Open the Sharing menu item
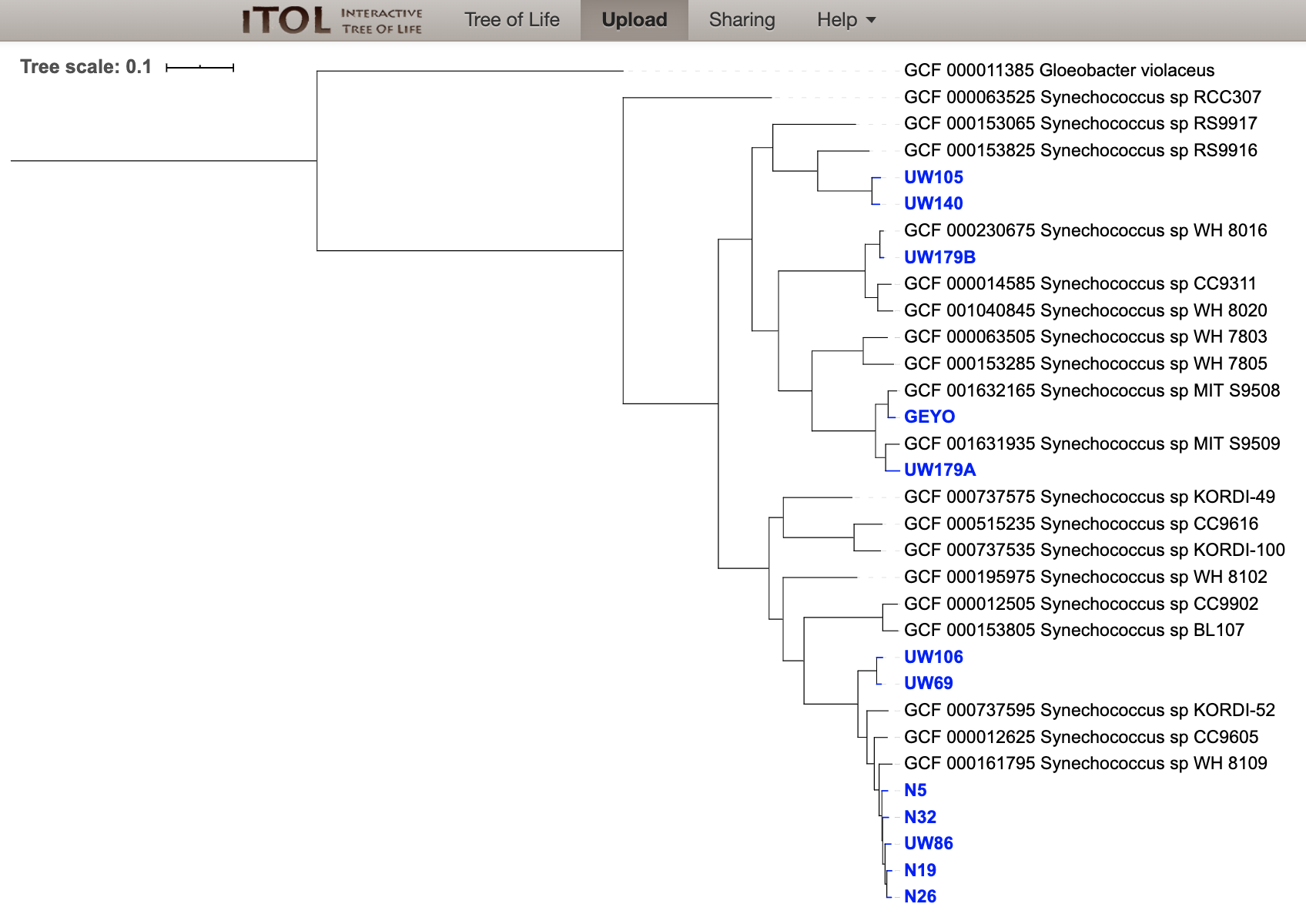This screenshot has width=1306, height=924. point(742,20)
